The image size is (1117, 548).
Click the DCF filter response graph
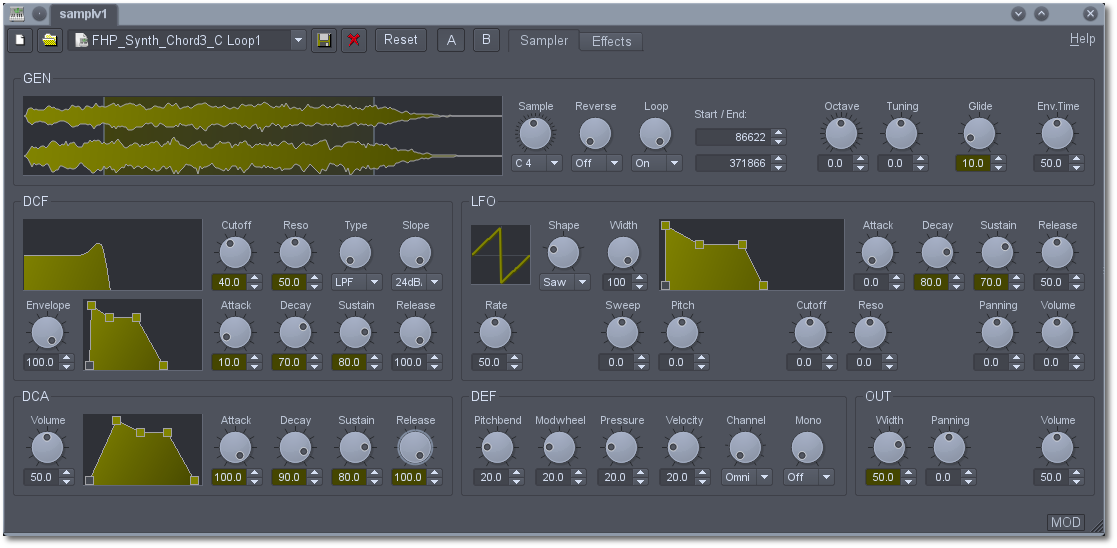click(x=112, y=255)
